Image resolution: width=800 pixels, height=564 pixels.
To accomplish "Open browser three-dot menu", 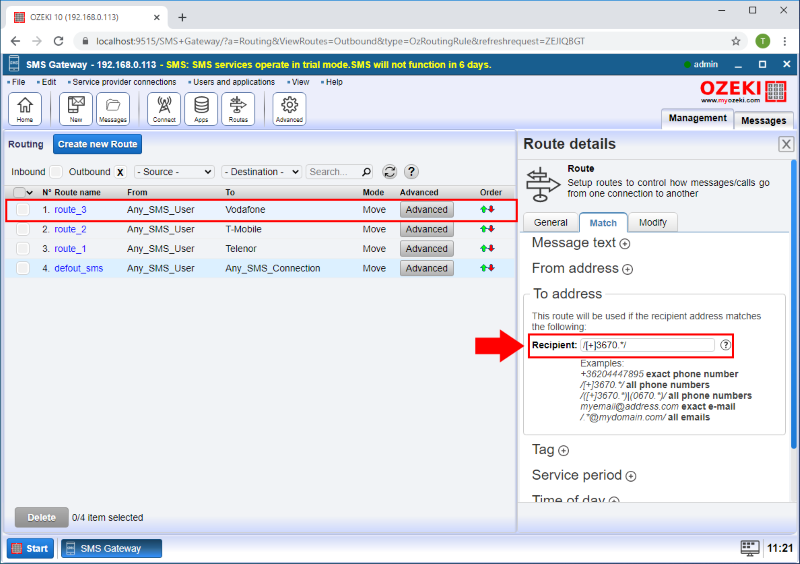I will 785,41.
